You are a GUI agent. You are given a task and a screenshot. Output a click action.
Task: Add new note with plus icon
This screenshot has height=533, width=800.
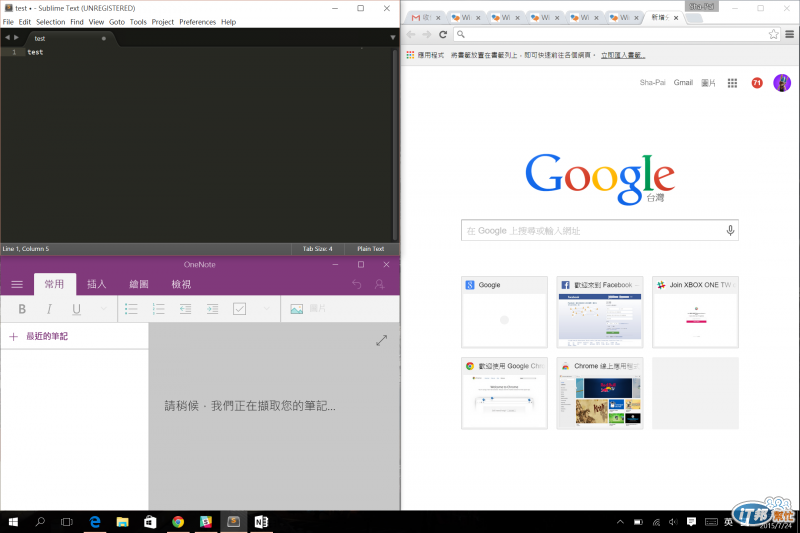14,337
